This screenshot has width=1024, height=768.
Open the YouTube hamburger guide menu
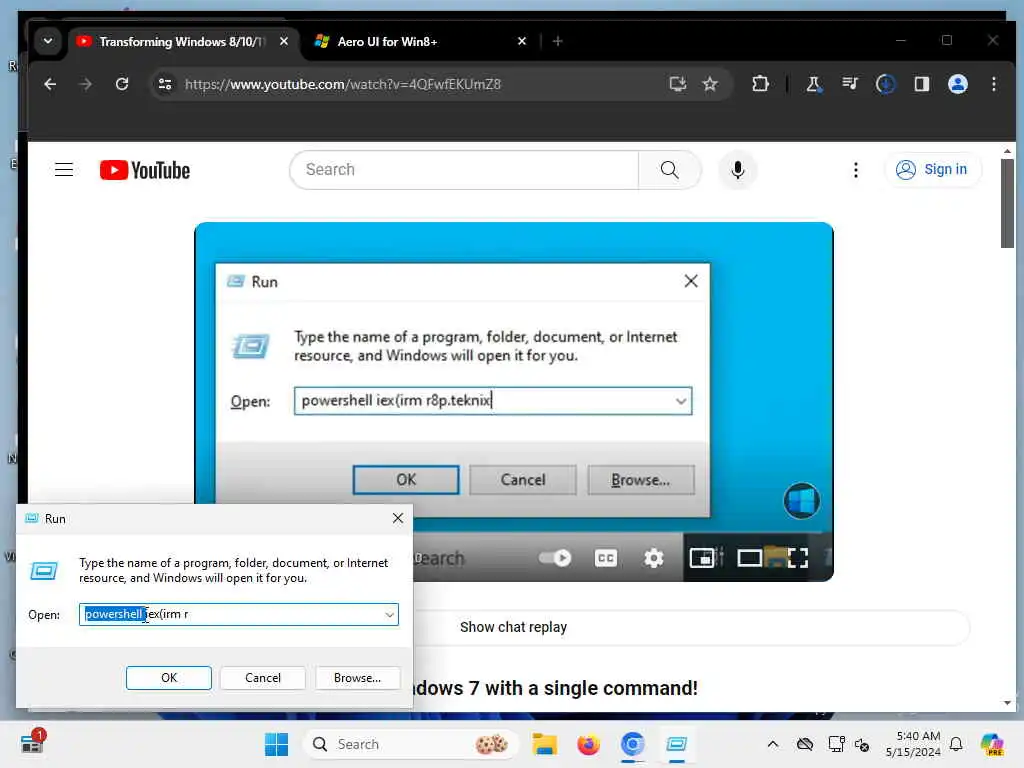point(63,170)
